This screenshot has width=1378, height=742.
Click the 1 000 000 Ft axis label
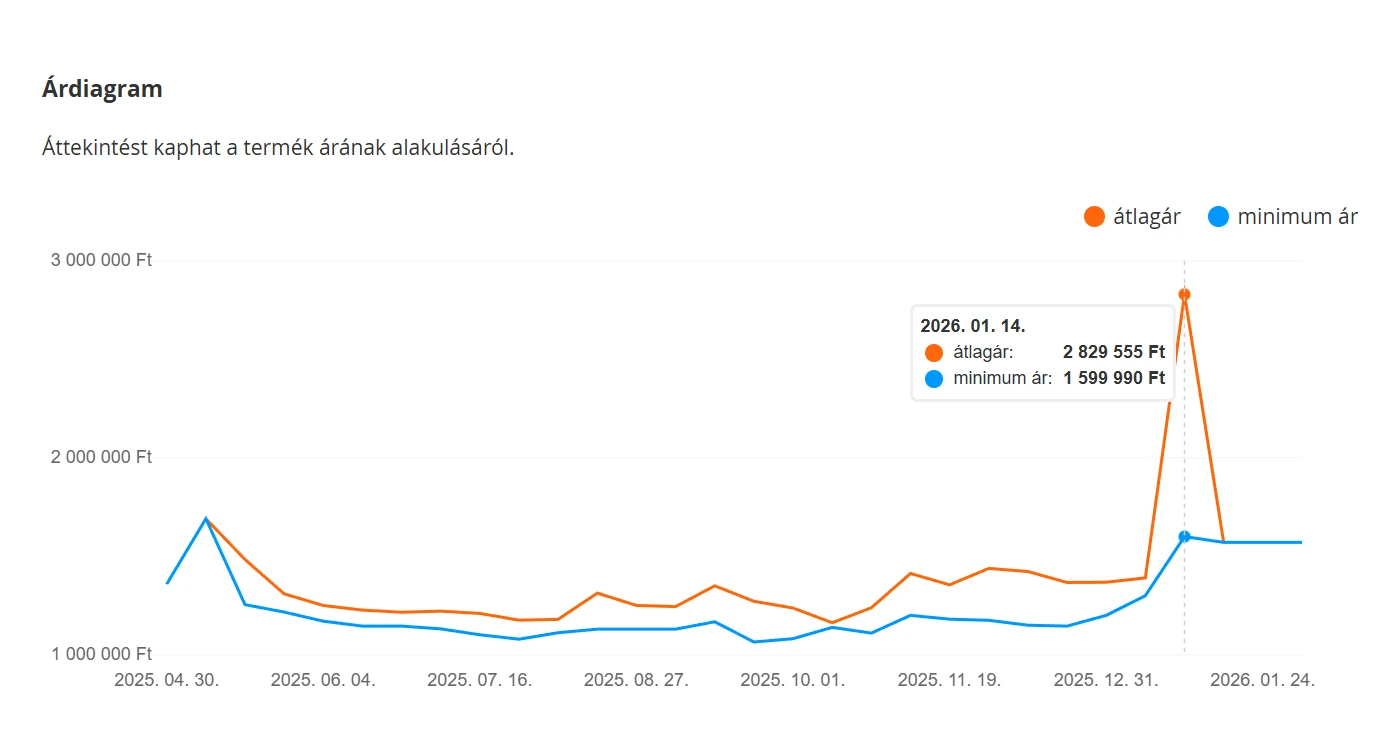point(101,654)
